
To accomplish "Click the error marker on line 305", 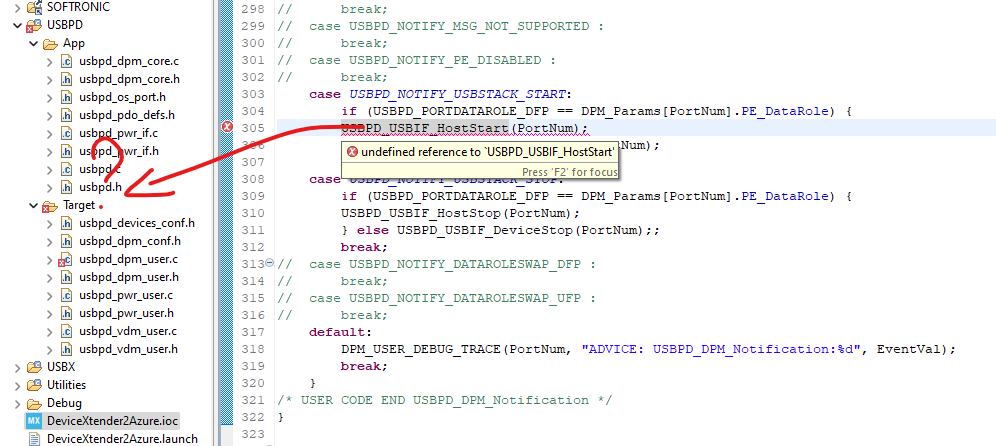I will pyautogui.click(x=227, y=128).
